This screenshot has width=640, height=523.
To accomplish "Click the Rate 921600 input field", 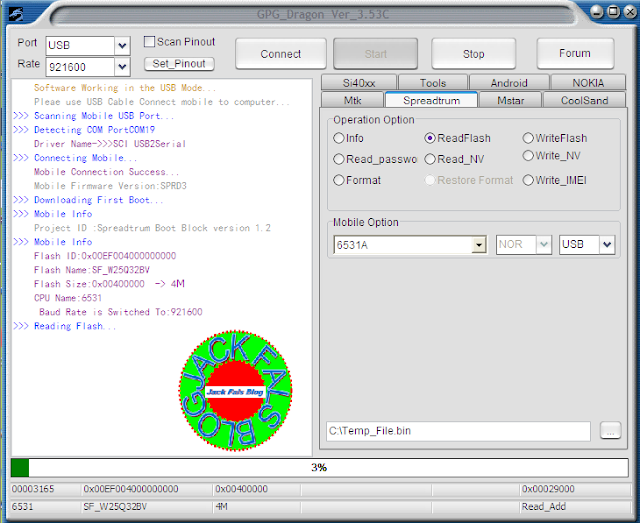I will (x=80, y=67).
